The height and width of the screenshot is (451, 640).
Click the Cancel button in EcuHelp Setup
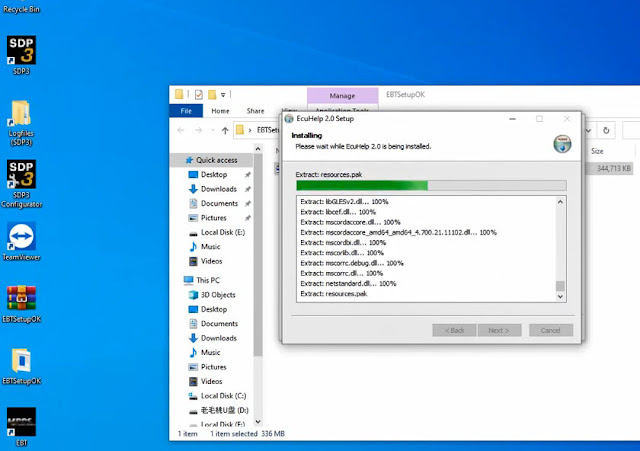coord(551,330)
